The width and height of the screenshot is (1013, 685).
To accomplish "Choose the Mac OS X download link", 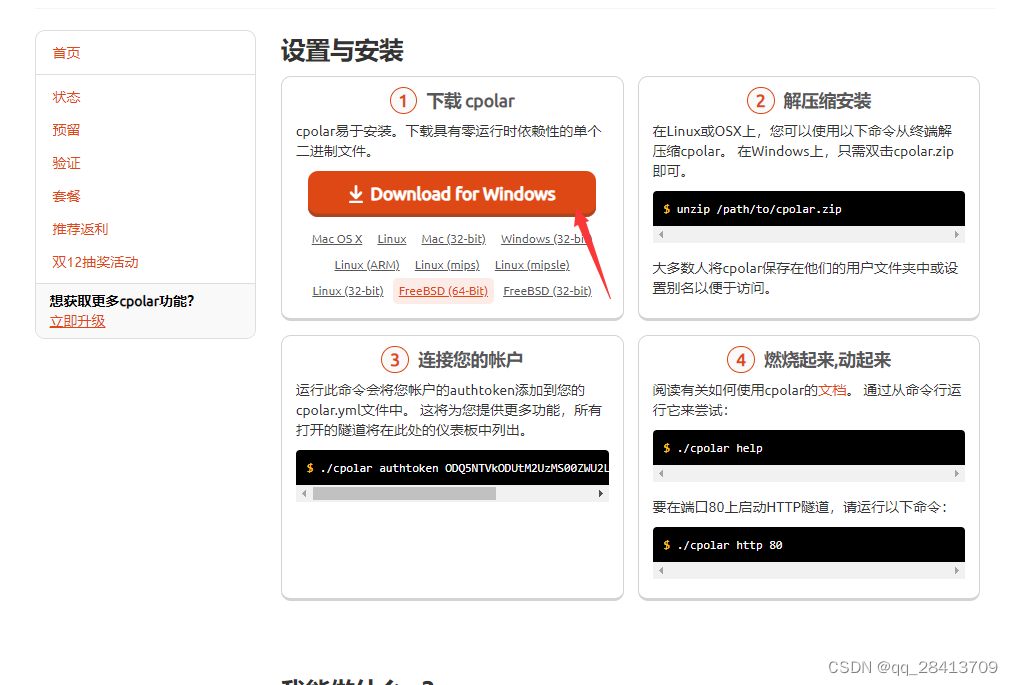I will (x=337, y=239).
